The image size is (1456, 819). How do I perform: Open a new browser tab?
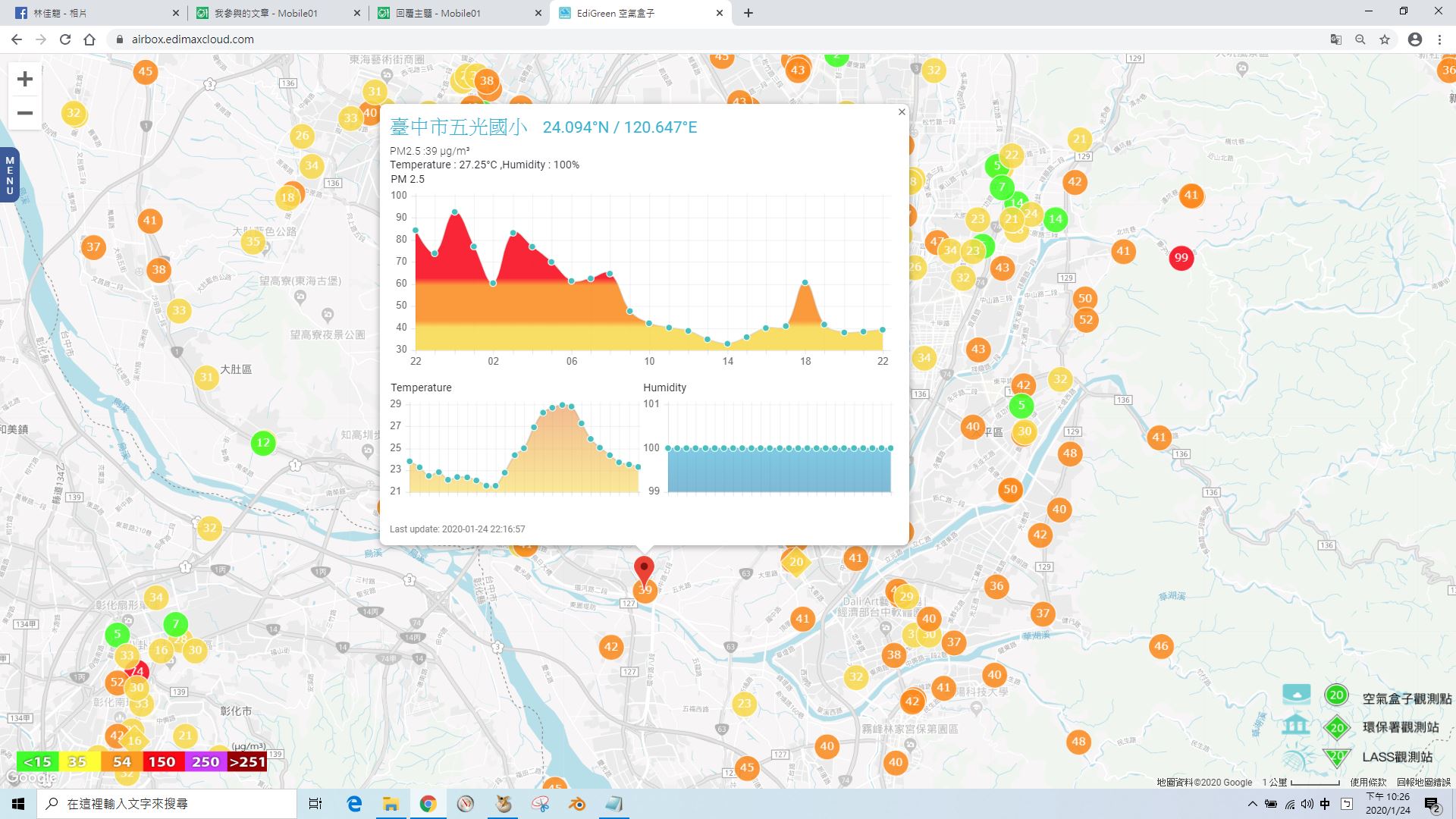(x=748, y=13)
